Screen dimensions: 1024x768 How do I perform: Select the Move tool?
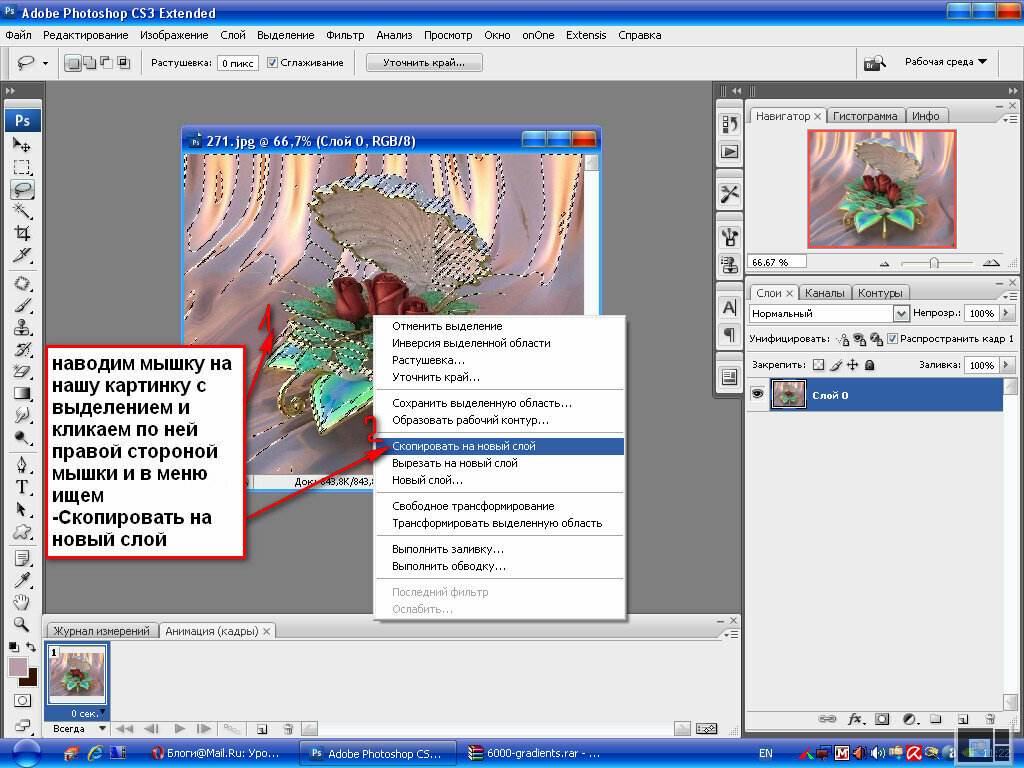point(22,145)
